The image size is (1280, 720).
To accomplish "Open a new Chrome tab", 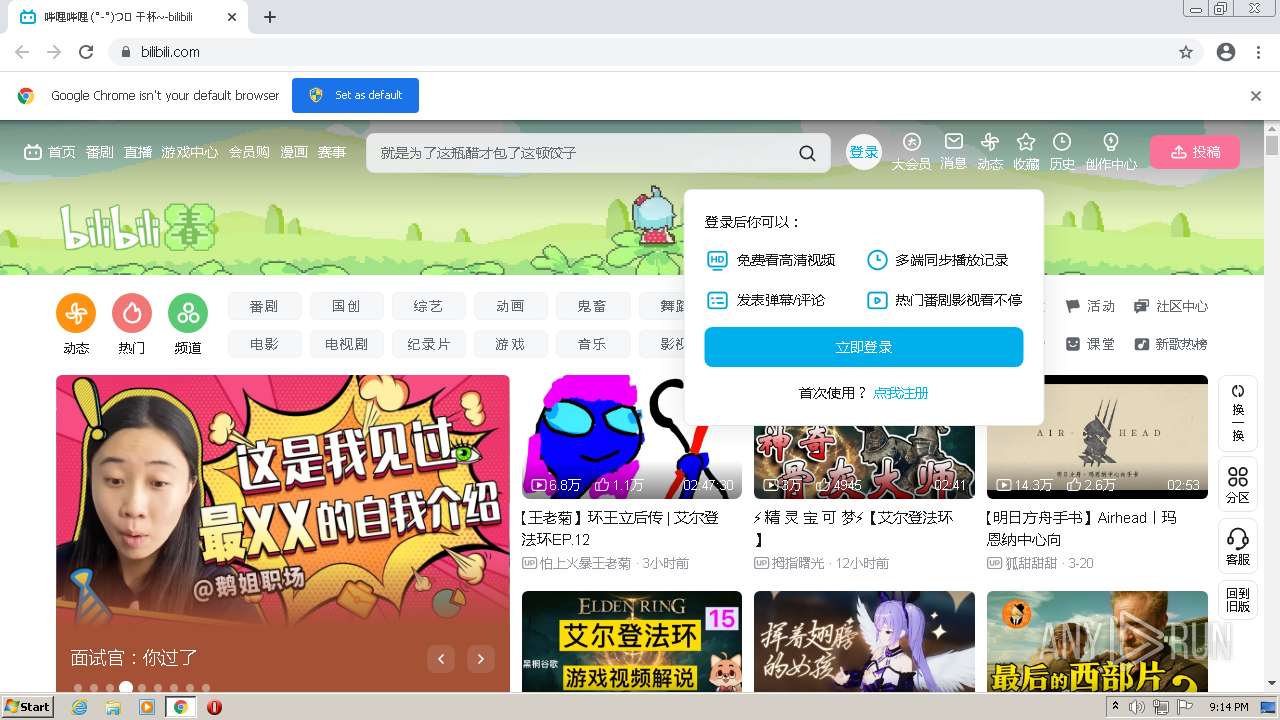I will pyautogui.click(x=270, y=17).
